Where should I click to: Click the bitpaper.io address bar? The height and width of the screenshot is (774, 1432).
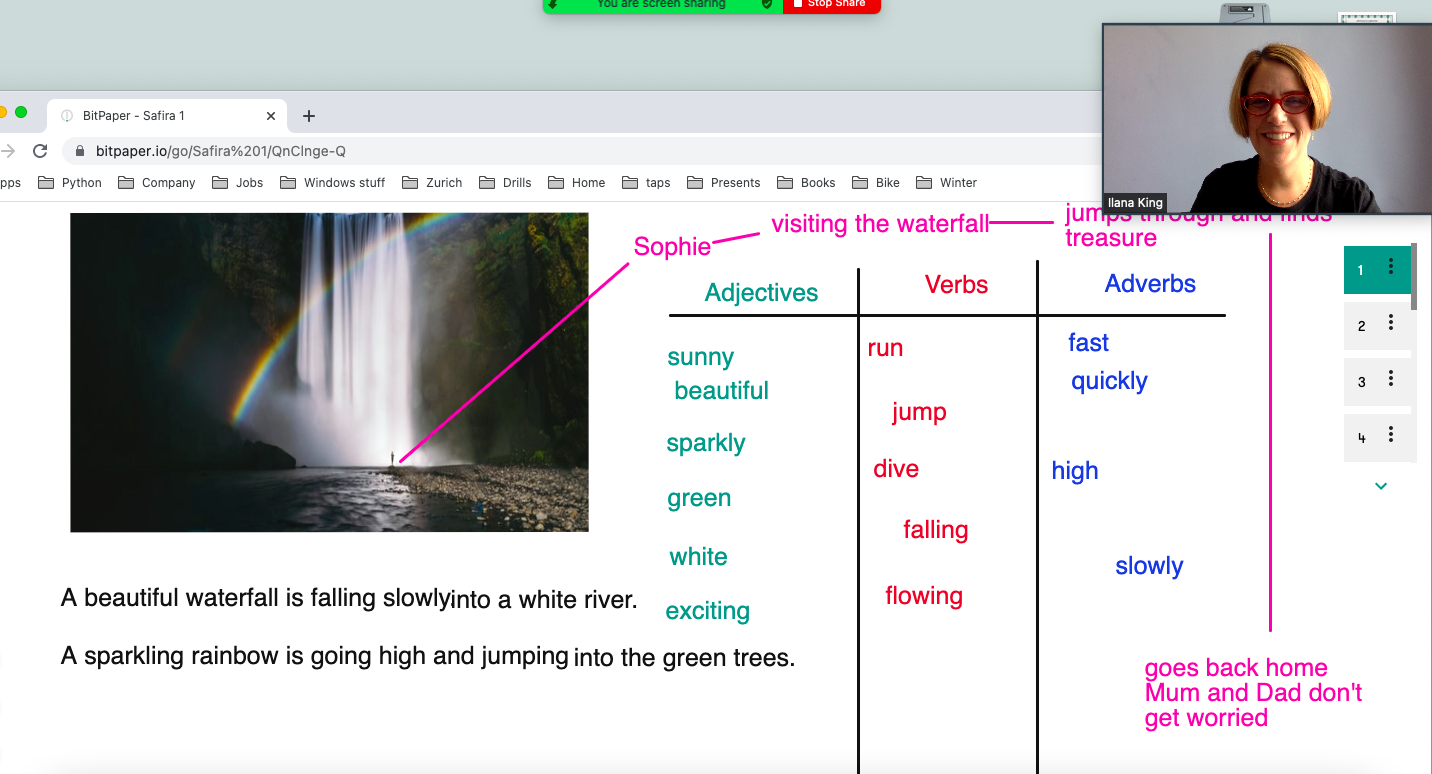500,151
